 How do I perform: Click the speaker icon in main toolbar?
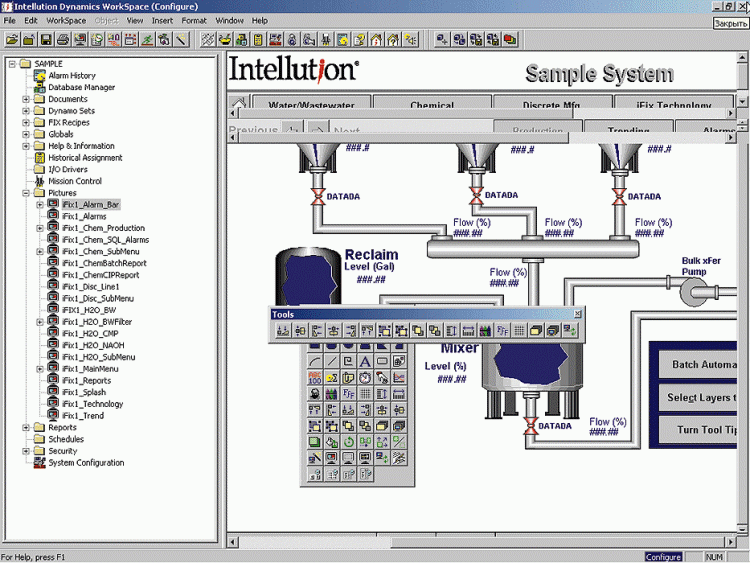pyautogui.click(x=410, y=39)
